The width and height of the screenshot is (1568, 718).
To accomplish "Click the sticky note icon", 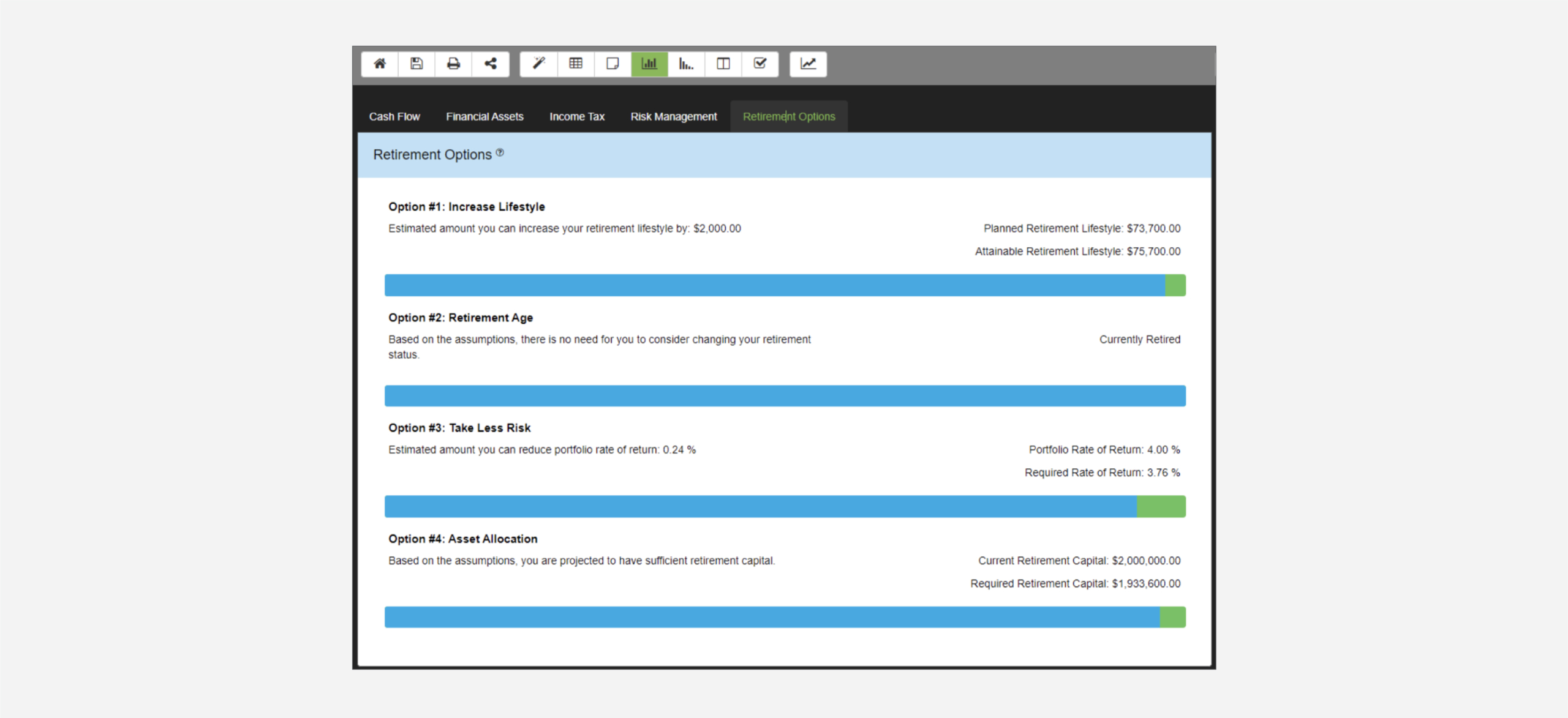I will tap(612, 64).
